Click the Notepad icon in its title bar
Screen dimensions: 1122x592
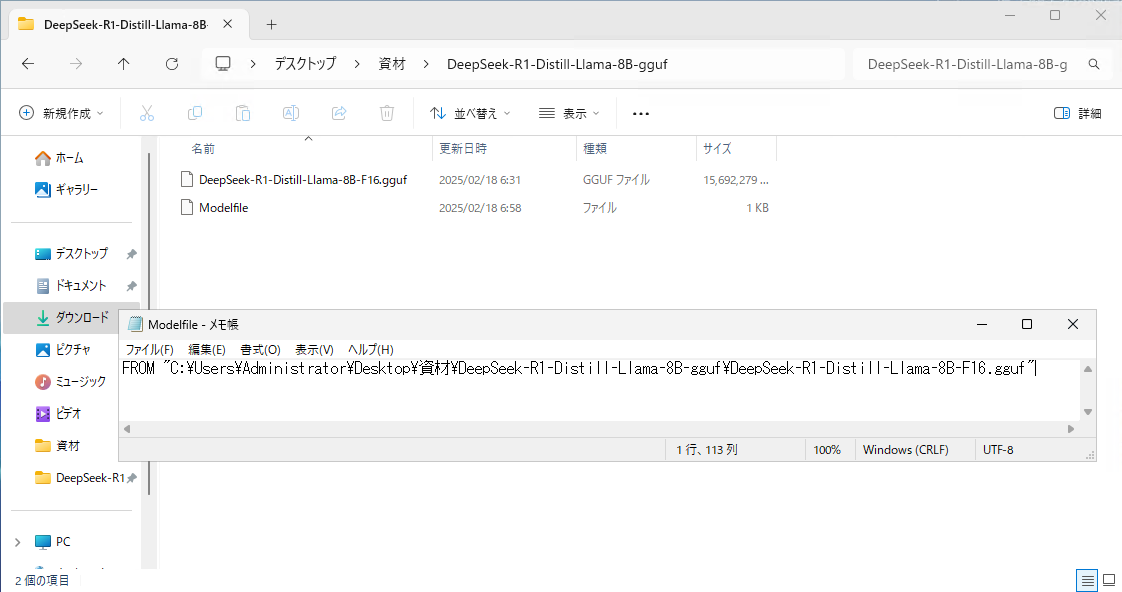tap(135, 324)
